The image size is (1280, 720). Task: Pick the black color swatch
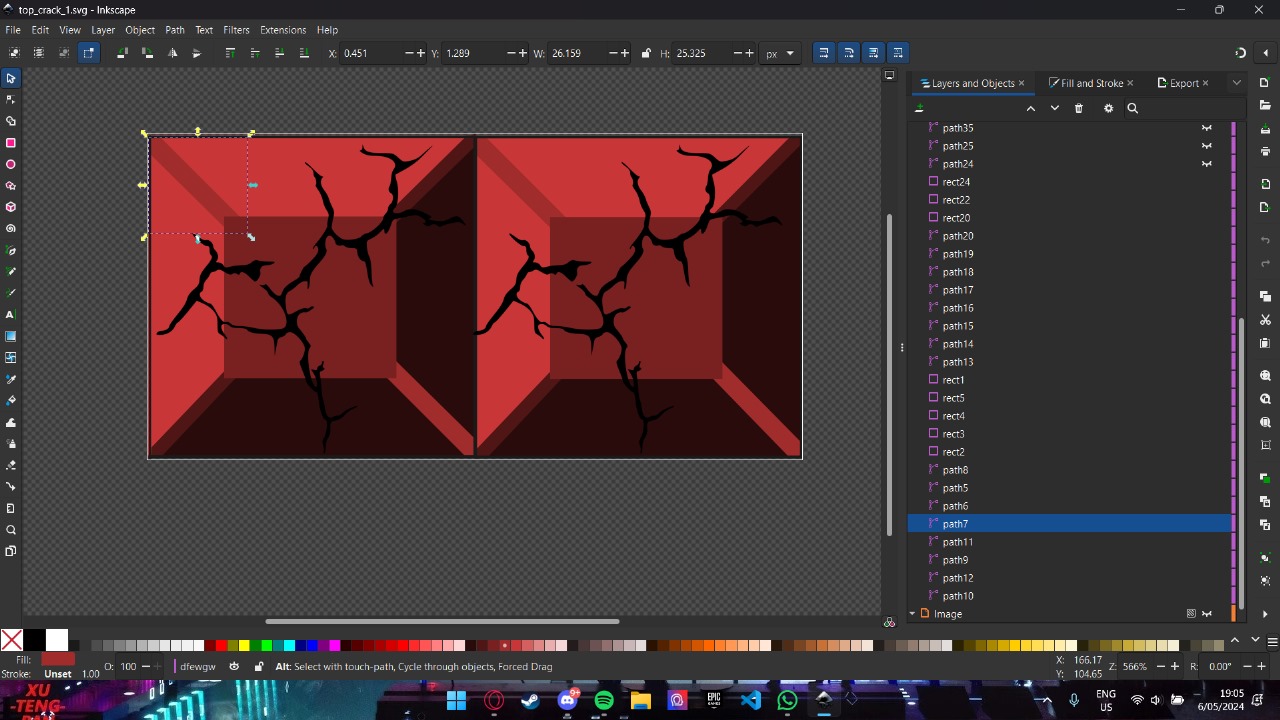point(34,640)
